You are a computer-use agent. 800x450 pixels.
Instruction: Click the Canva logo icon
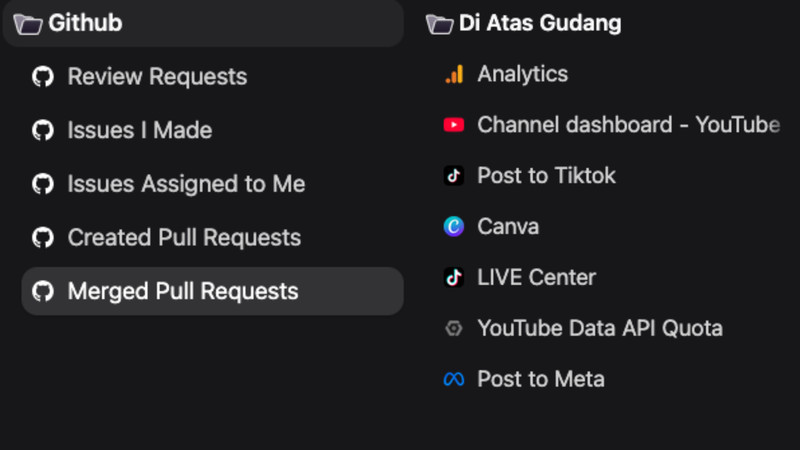[x=454, y=227]
